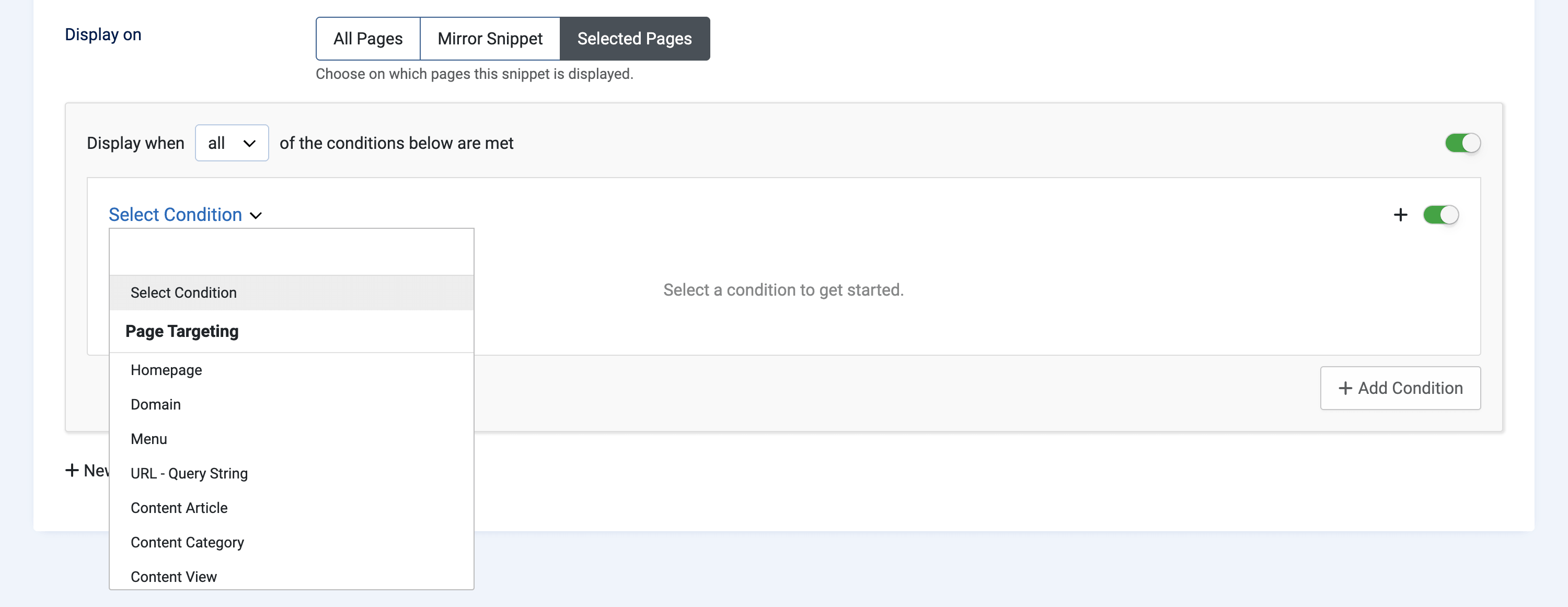Click the plus icon of new group
Image resolution: width=1568 pixels, height=607 pixels.
tap(72, 470)
